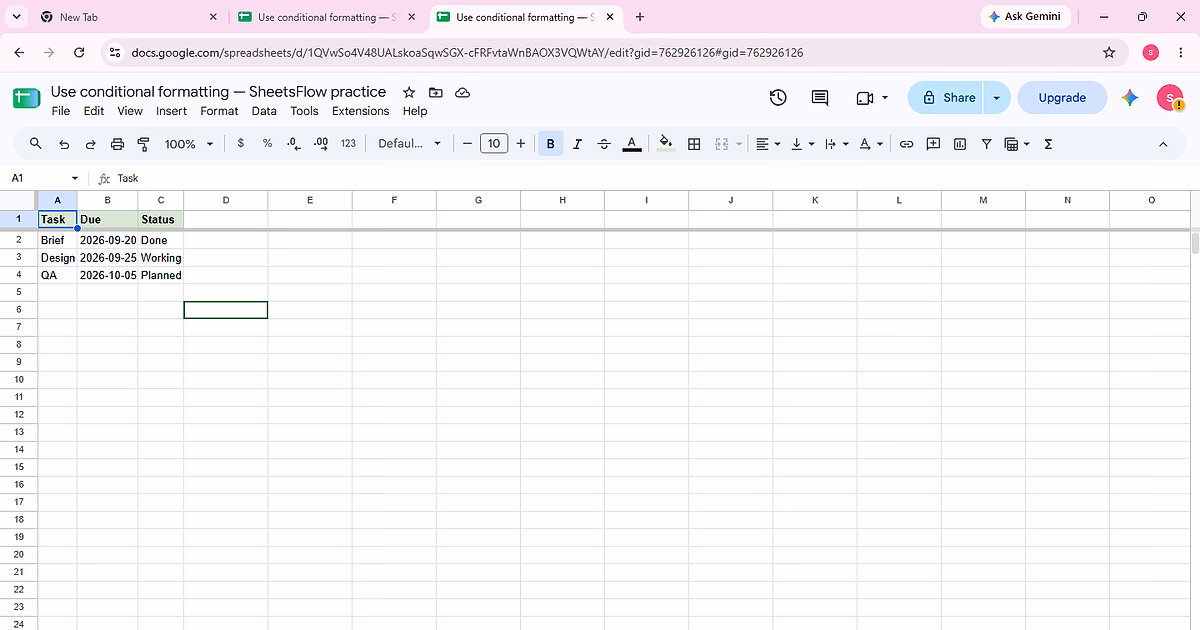
Task: Click the Share button
Action: (x=946, y=97)
